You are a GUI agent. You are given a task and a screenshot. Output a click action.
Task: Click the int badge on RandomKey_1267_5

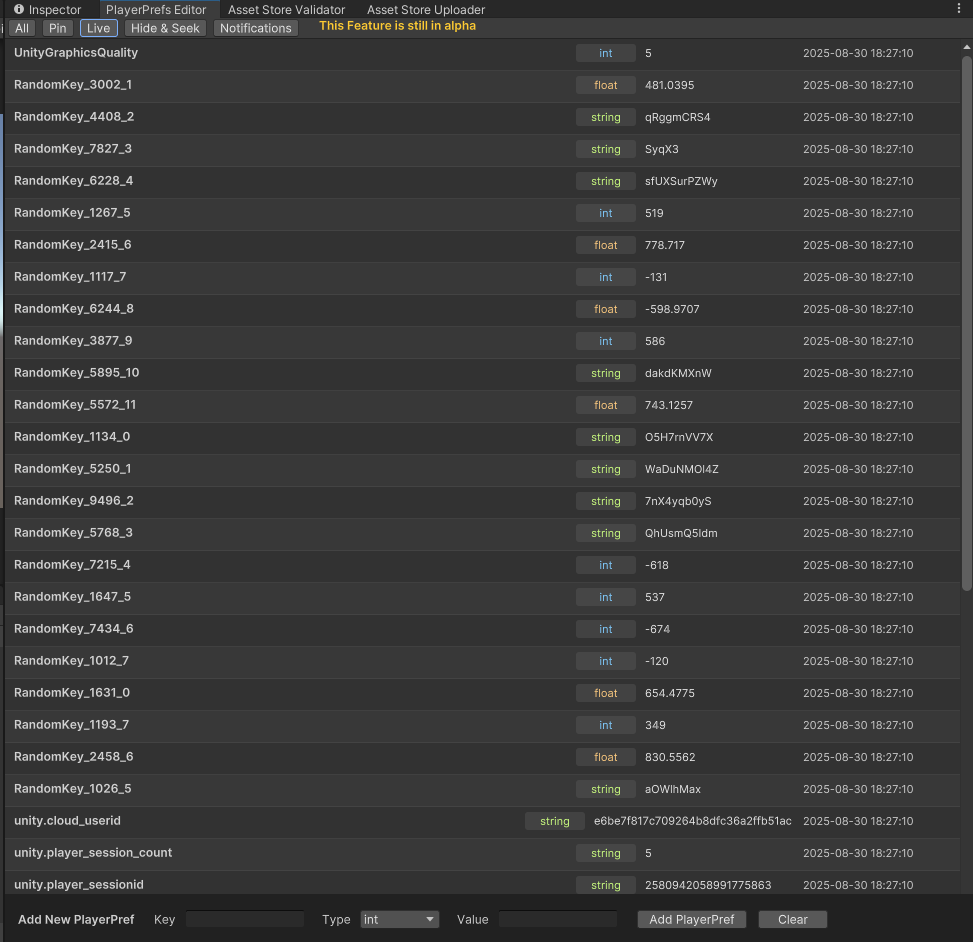point(605,213)
